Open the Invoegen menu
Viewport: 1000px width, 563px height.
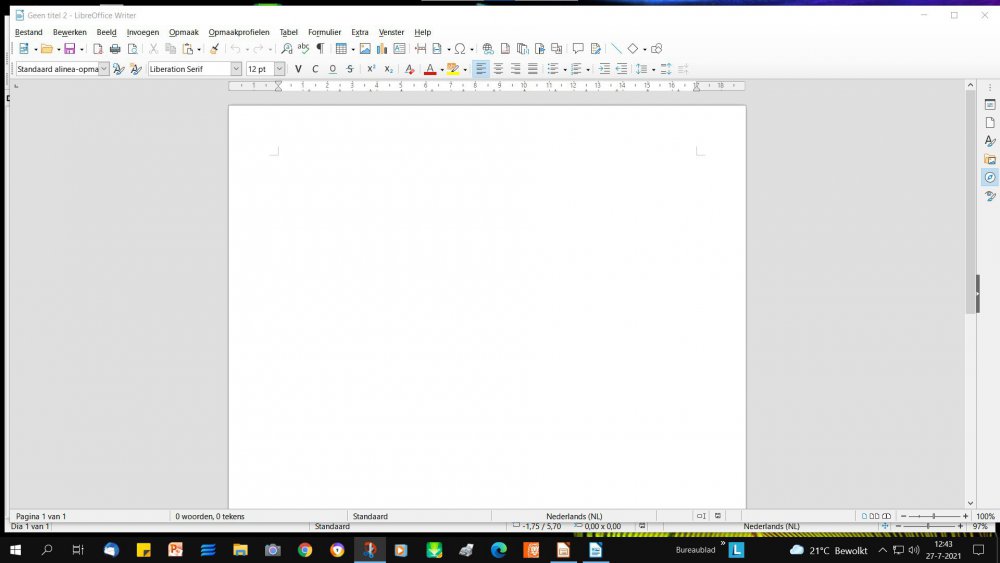tap(142, 32)
